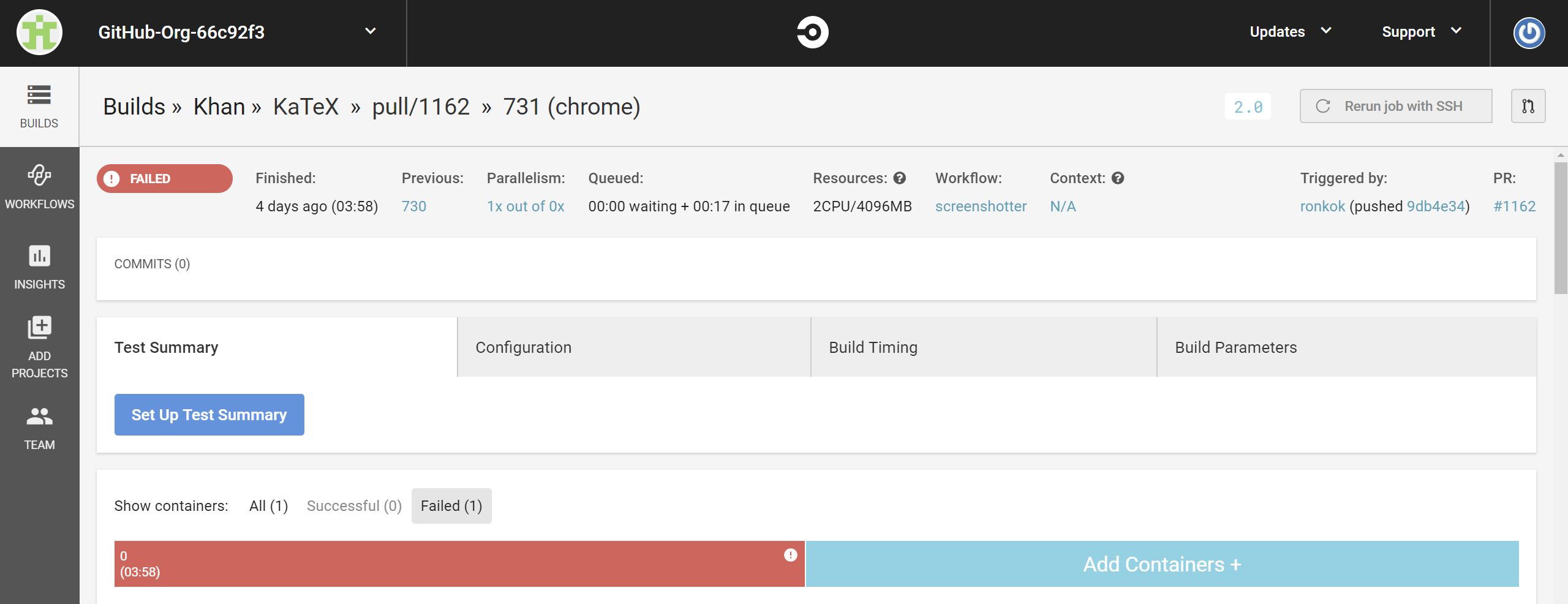1568x604 pixels.
Task: Select failed container 0 bar
Action: (x=459, y=564)
